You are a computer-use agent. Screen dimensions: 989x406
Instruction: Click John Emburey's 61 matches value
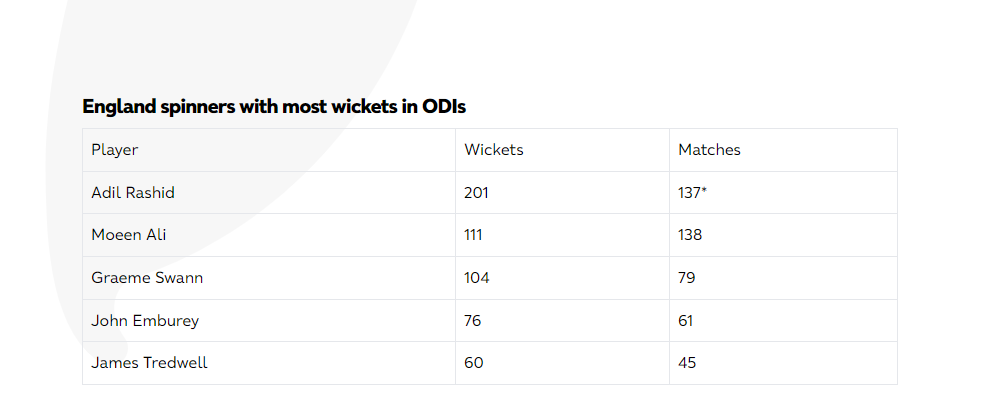686,321
